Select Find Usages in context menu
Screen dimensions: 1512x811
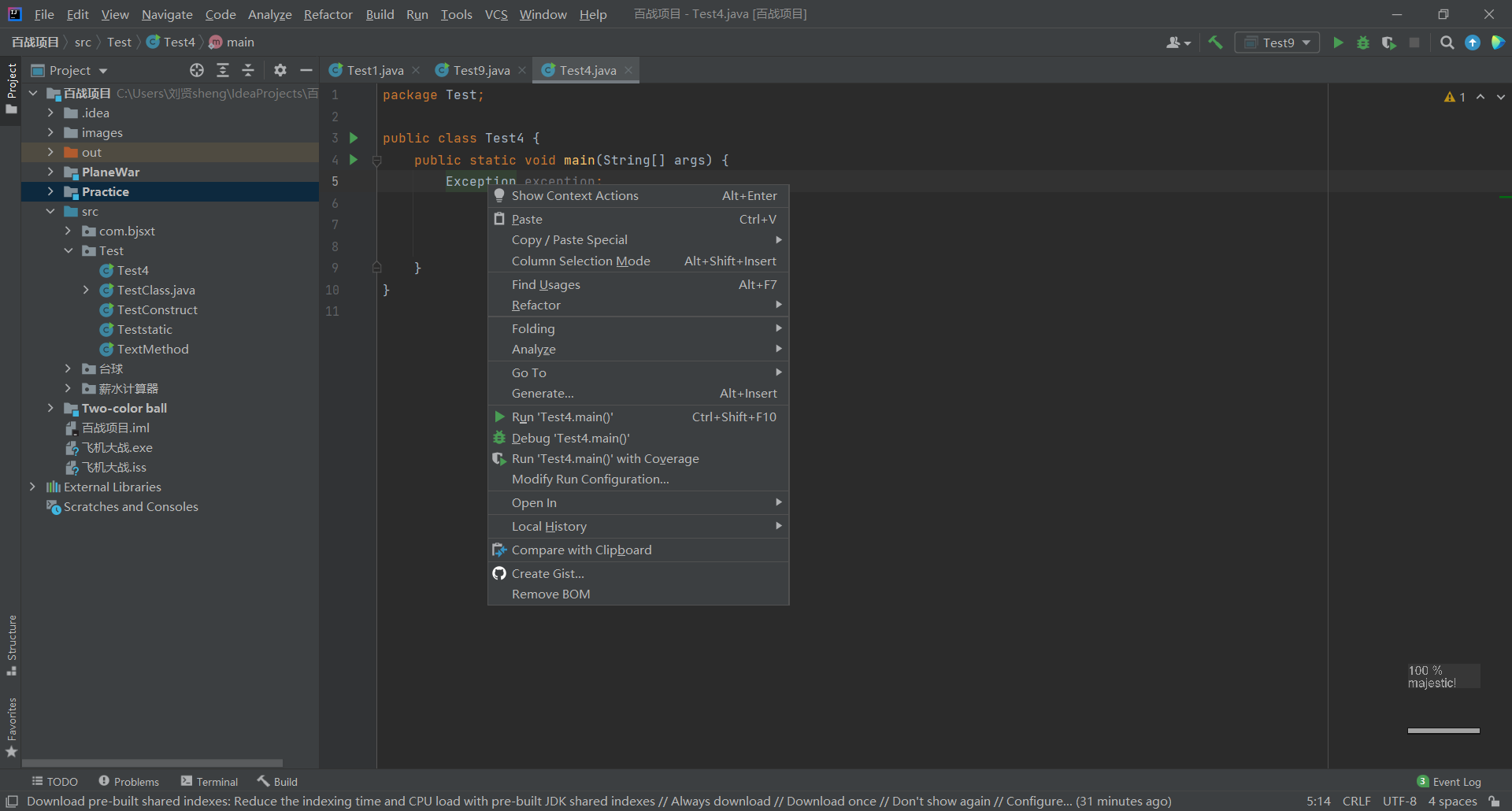638,285
